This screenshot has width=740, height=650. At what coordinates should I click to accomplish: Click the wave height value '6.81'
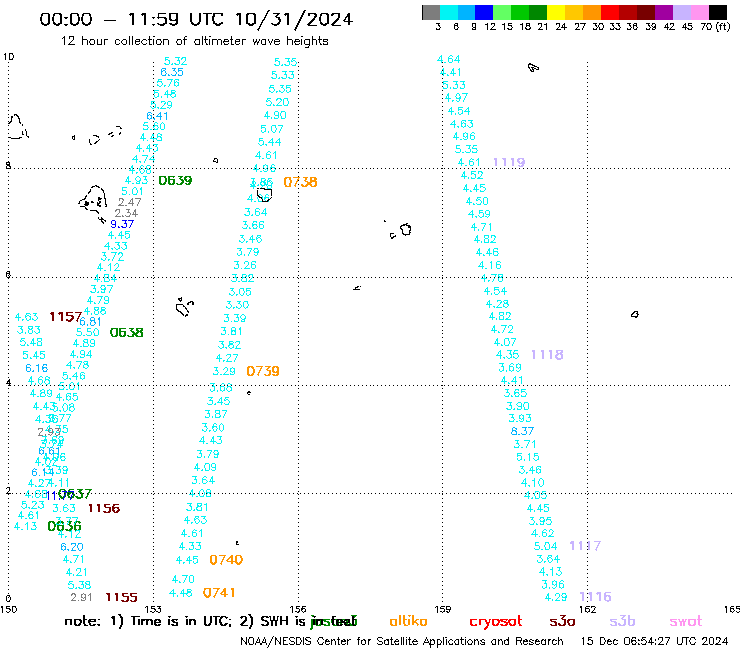tap(90, 322)
